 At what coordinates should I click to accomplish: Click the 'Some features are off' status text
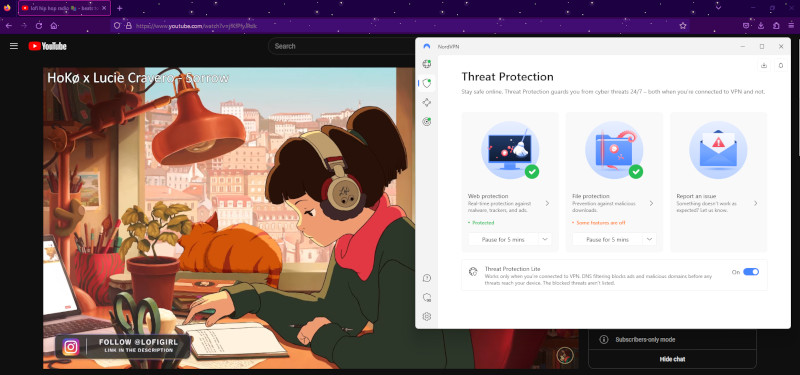601,223
